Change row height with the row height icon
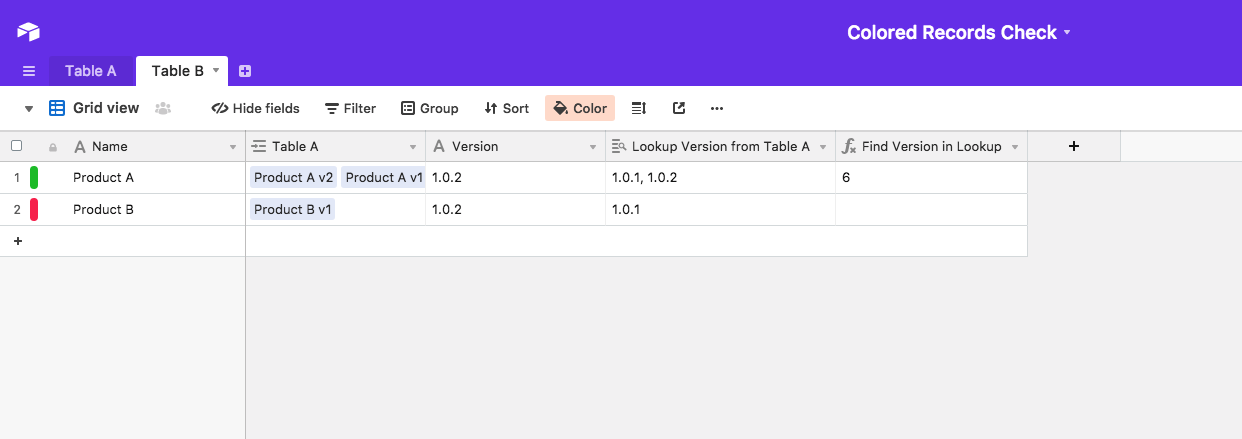 [639, 108]
